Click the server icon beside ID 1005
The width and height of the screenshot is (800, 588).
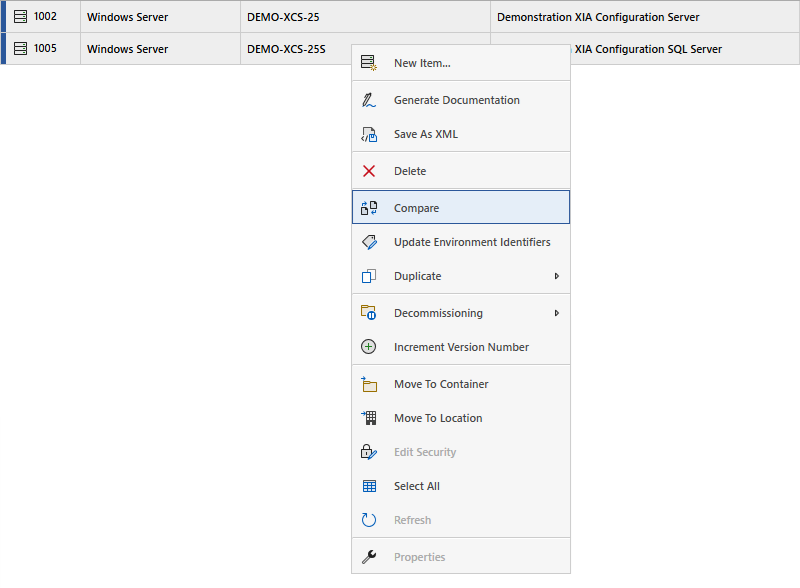pyautogui.click(x=20, y=49)
